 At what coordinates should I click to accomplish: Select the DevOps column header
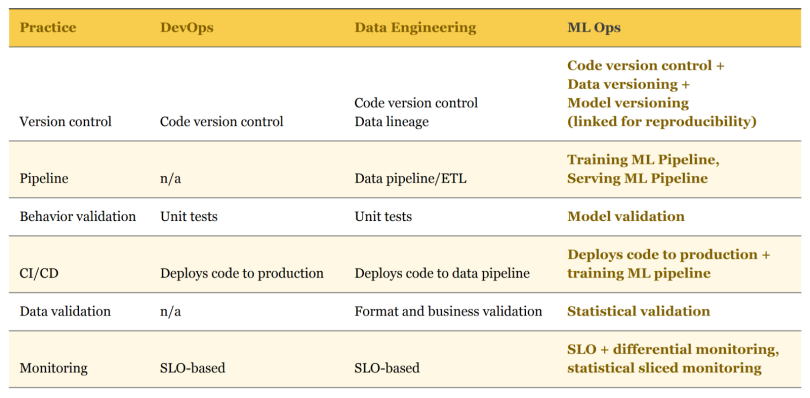(x=186, y=27)
